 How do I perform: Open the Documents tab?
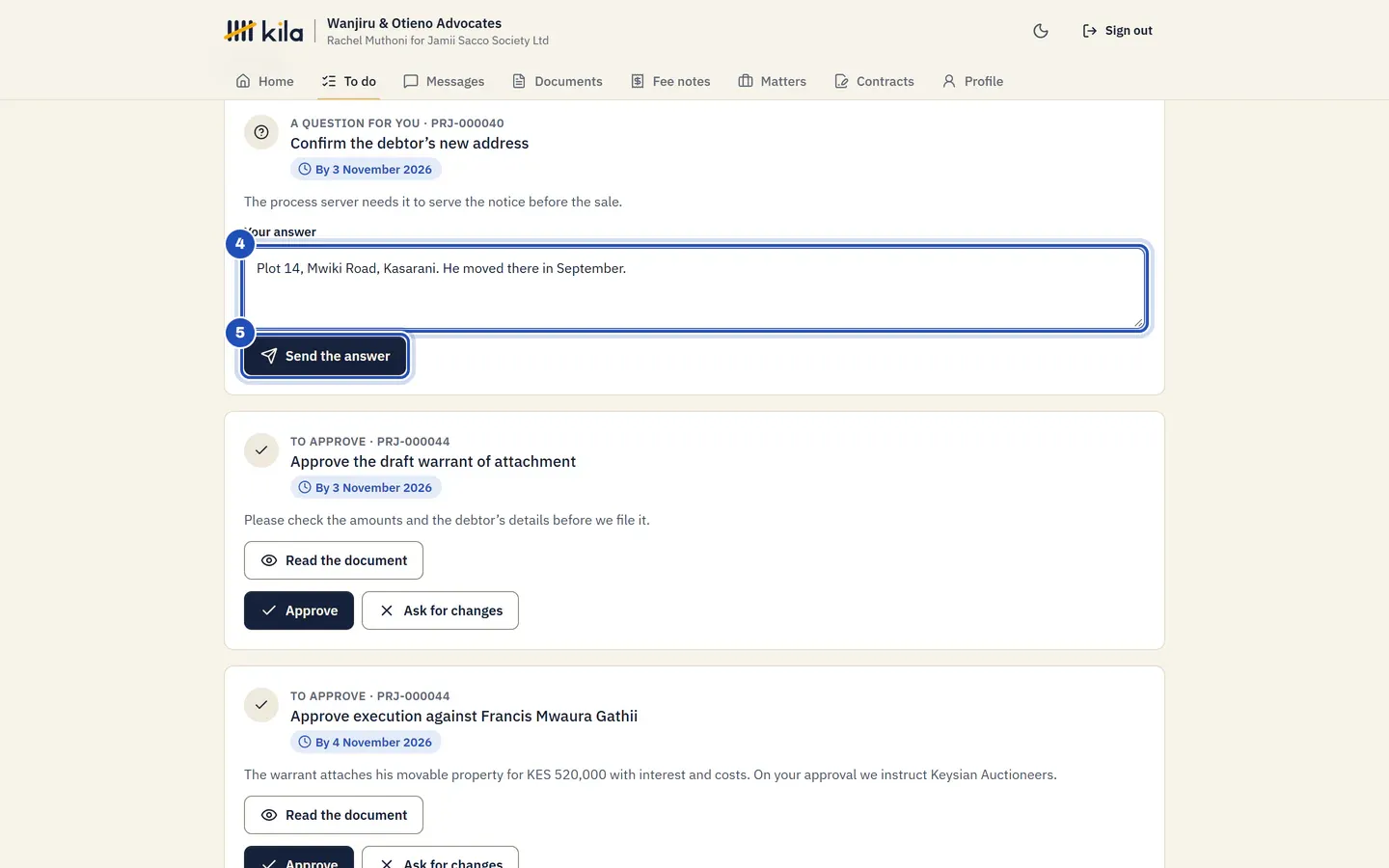click(557, 81)
